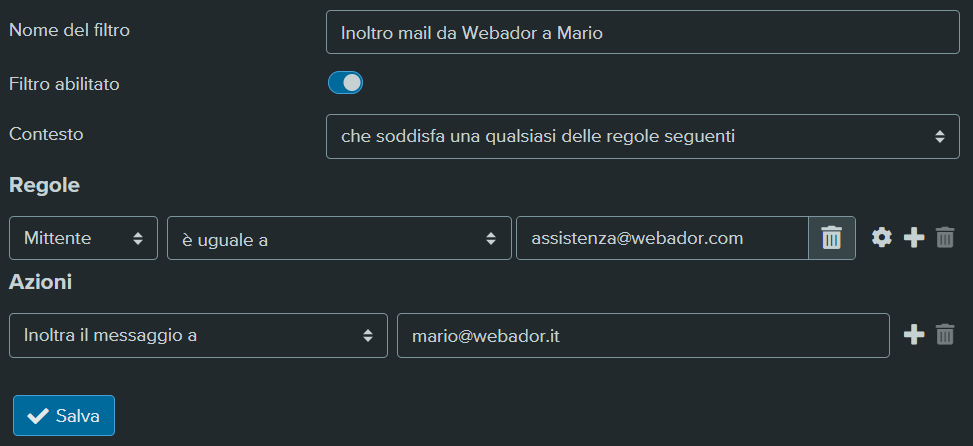Add another rule with the Regole plus icon
This screenshot has height=446, width=973.
tap(913, 238)
